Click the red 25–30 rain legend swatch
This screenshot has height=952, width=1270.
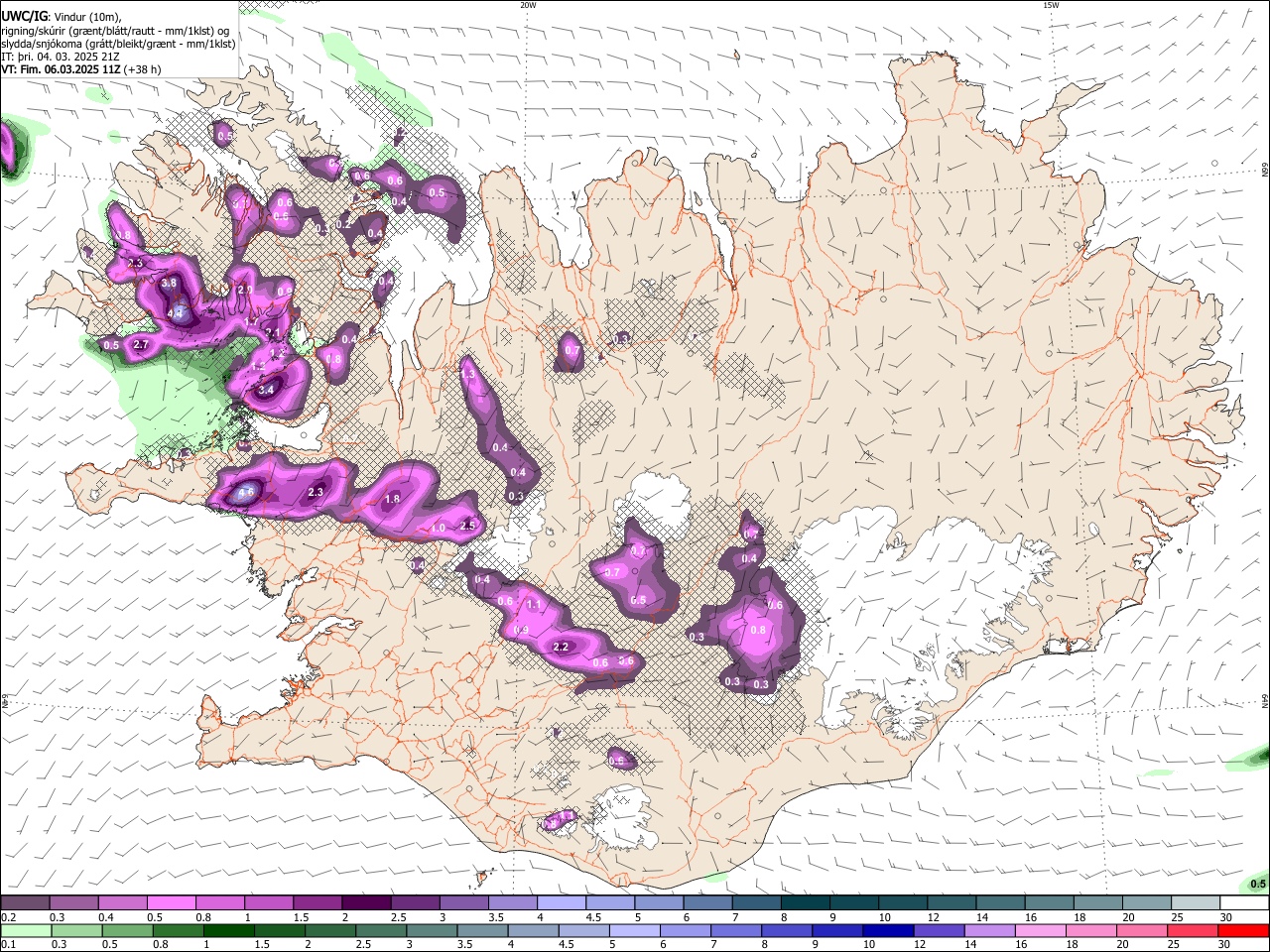pos(1193,930)
